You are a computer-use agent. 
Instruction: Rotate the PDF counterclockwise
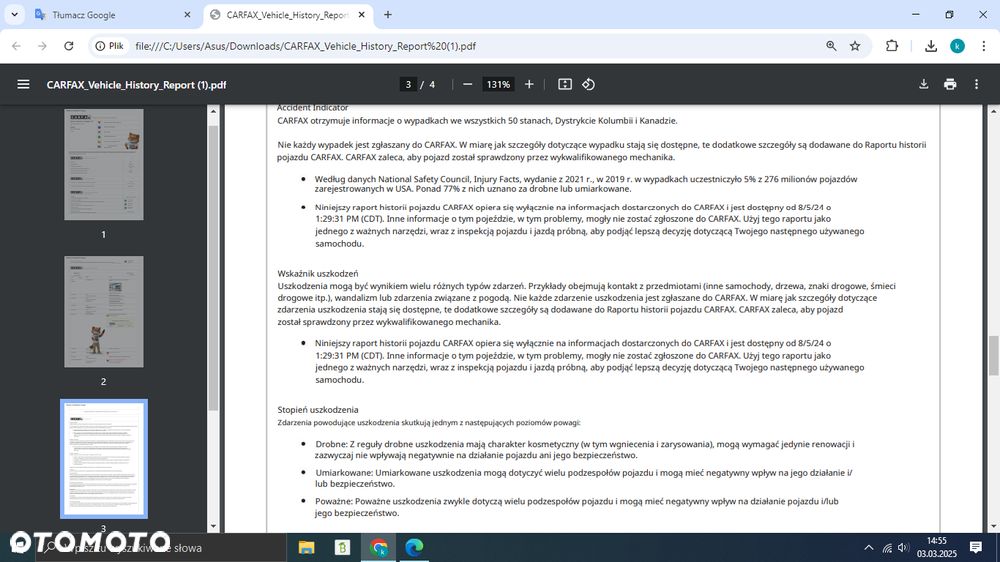pyautogui.click(x=588, y=84)
